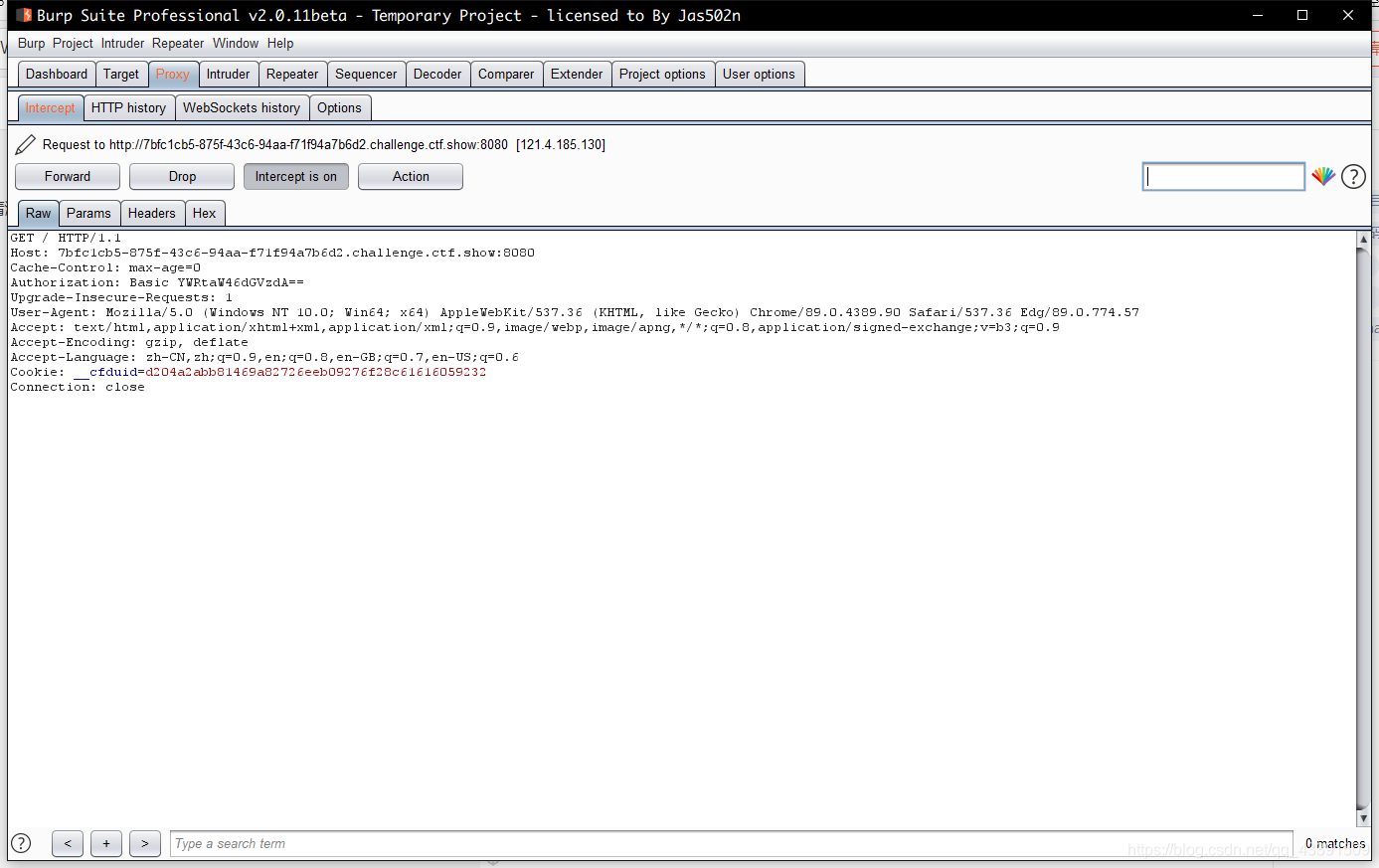Go to next search match button

145,843
